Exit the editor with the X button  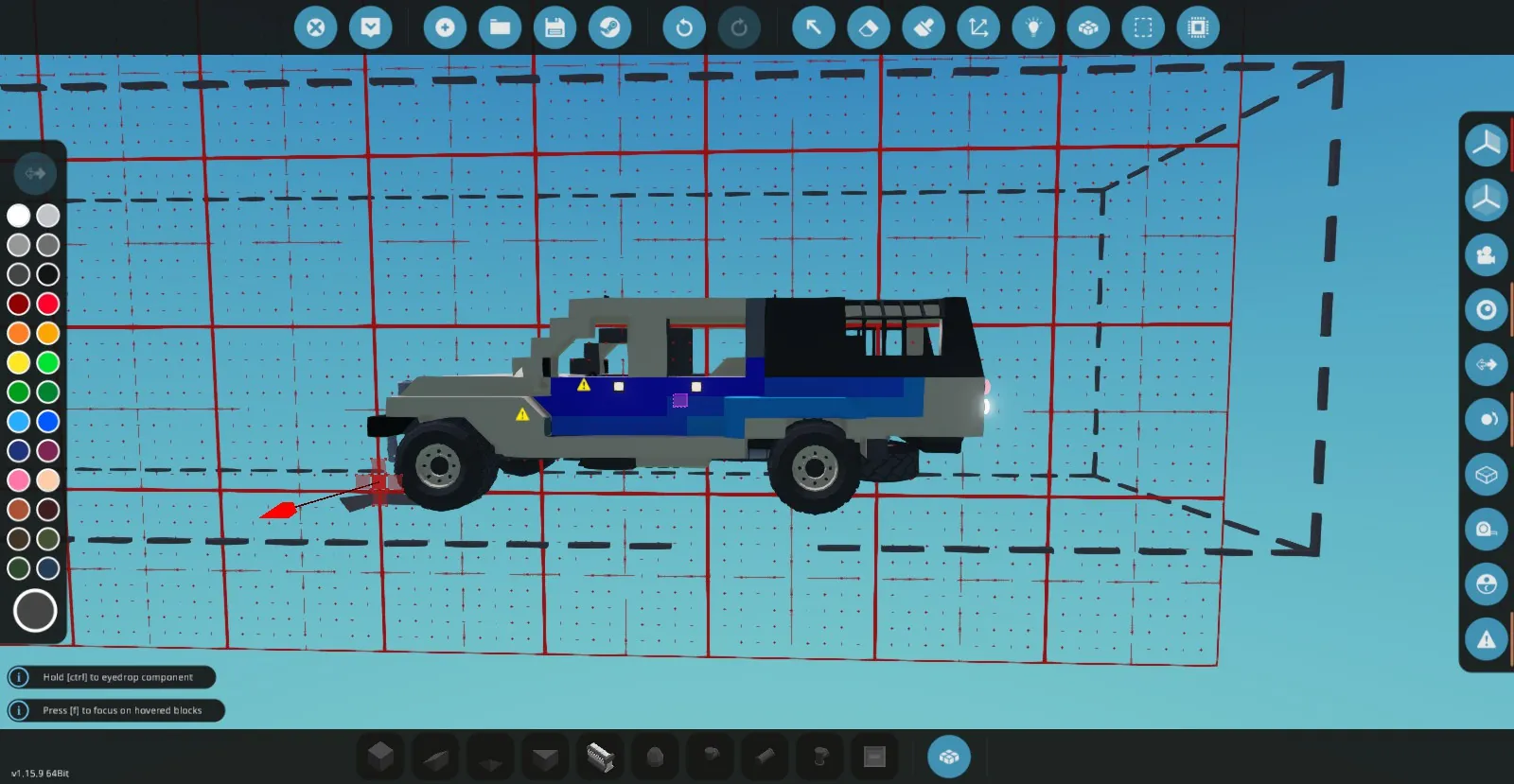coord(315,27)
